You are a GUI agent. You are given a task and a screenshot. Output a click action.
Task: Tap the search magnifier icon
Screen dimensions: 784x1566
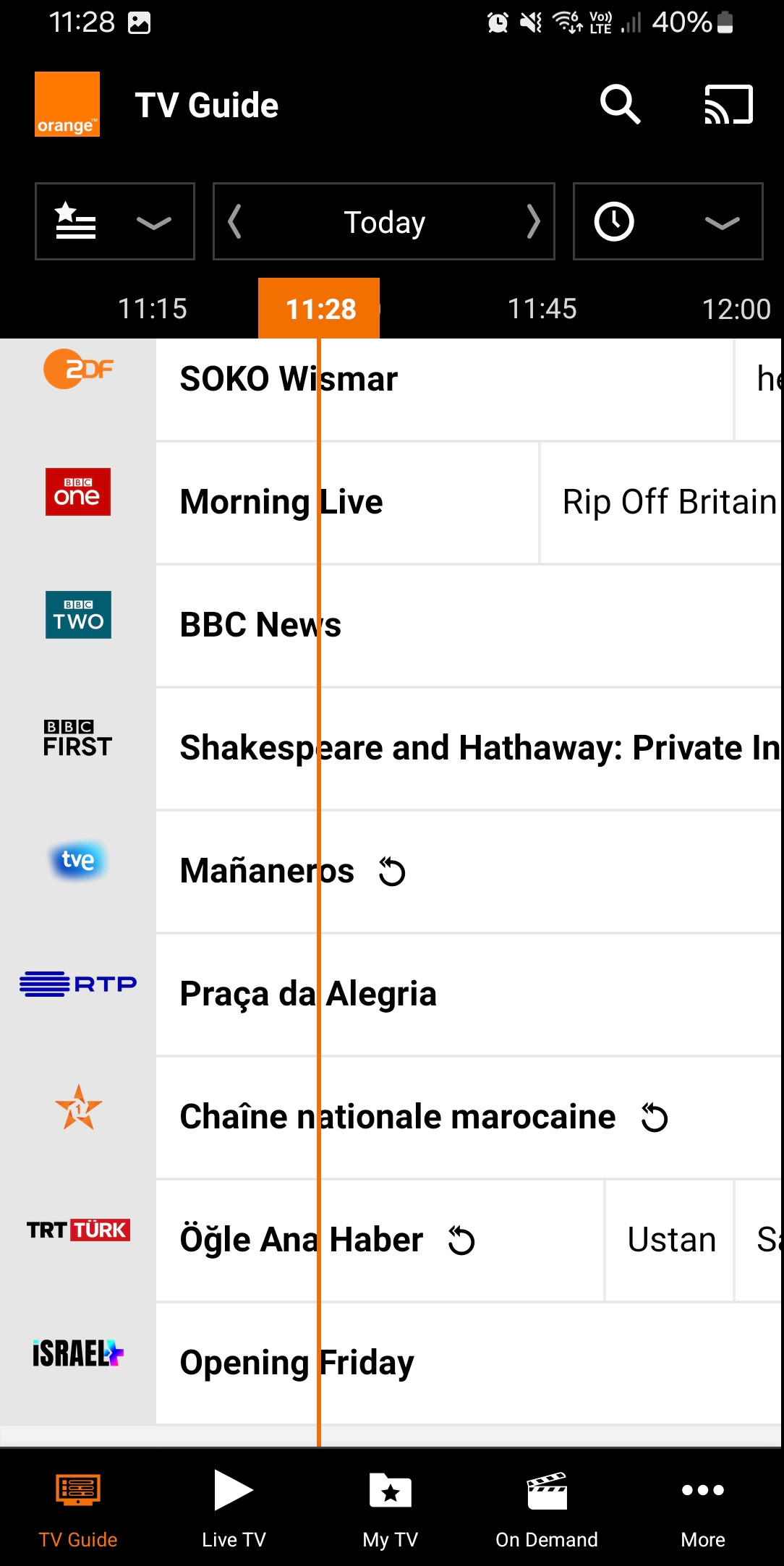[x=621, y=105]
